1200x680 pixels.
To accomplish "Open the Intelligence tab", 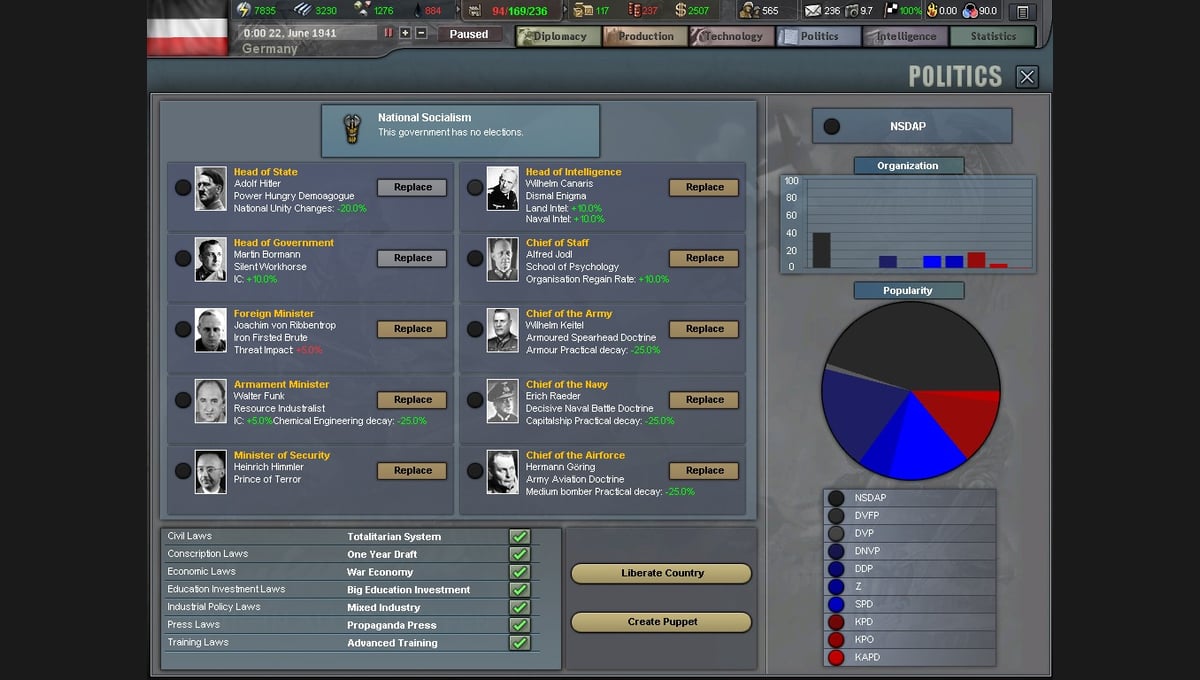I will pos(906,36).
